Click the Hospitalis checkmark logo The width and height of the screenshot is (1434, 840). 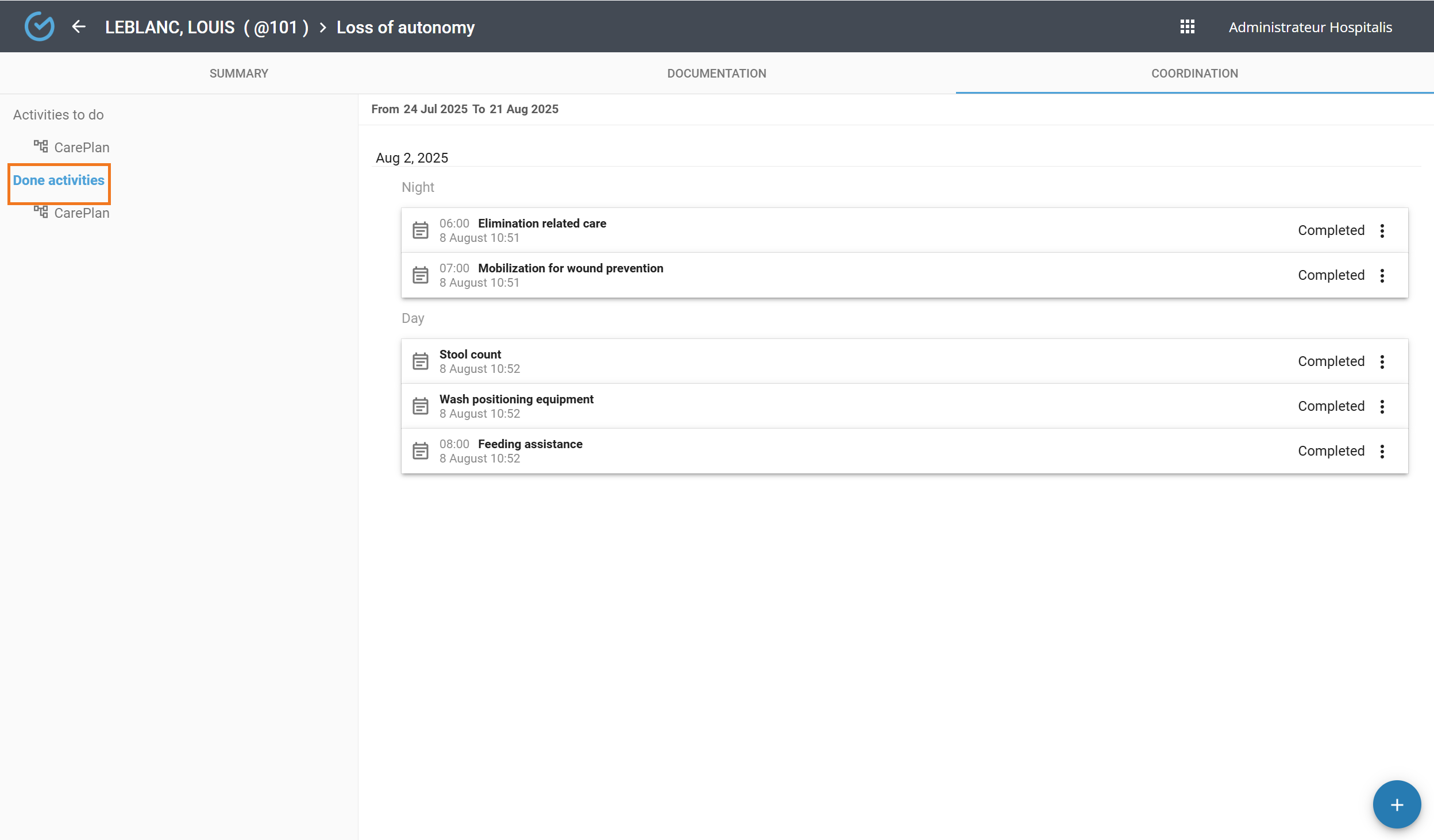coord(40,27)
